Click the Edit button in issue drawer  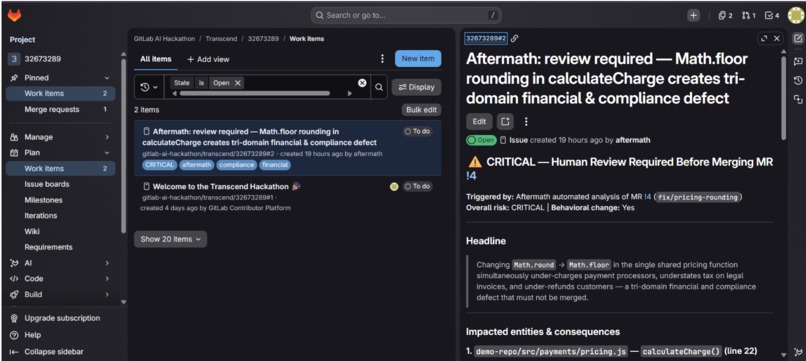tap(479, 122)
